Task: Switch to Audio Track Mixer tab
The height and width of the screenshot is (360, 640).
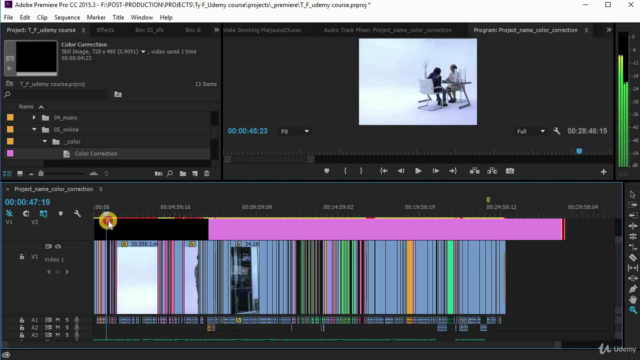Action: point(387,30)
